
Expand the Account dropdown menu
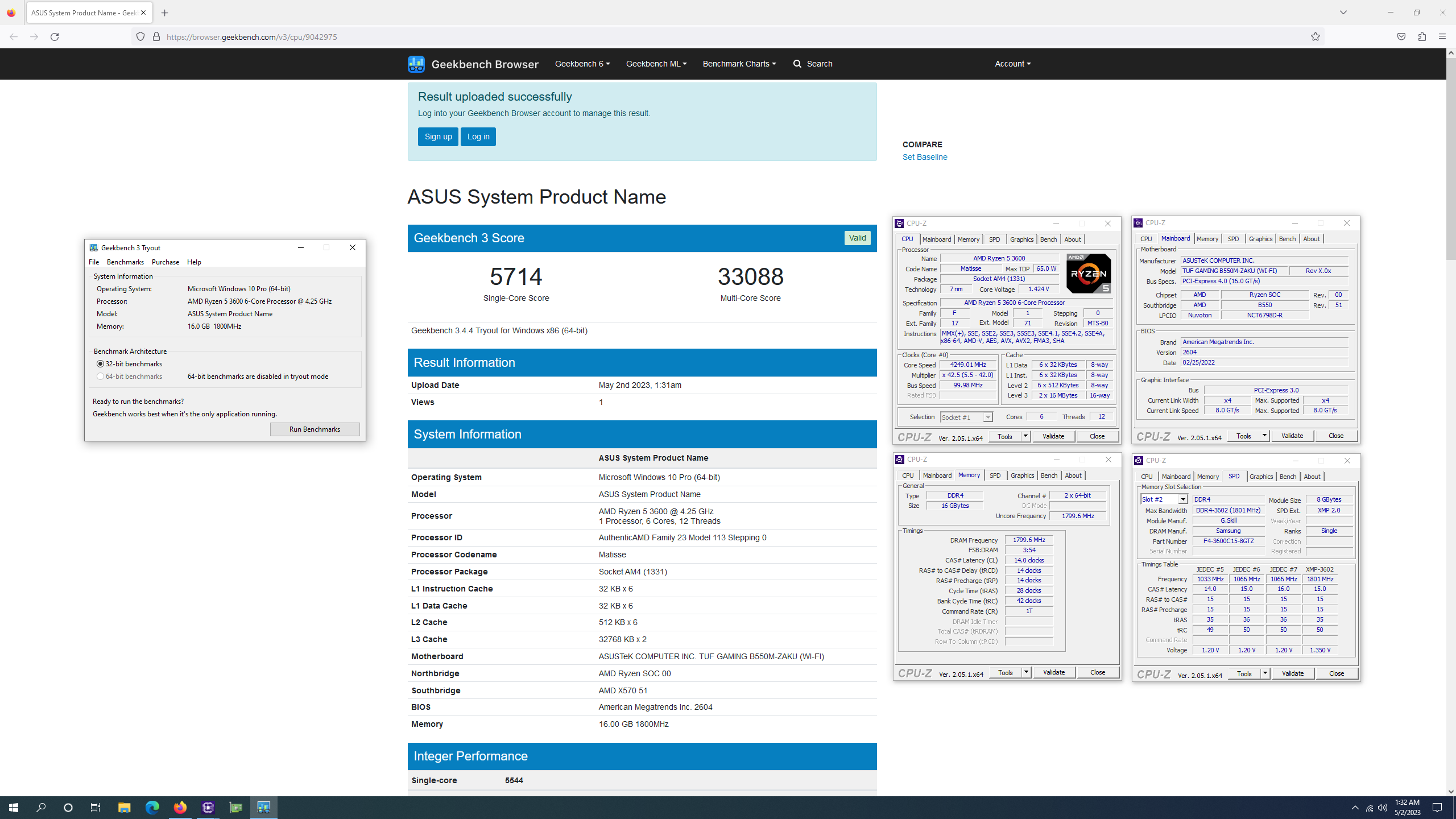click(x=1013, y=64)
